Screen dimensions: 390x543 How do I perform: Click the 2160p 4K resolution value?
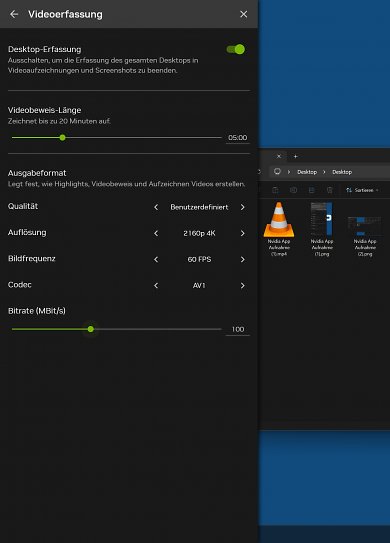(199, 233)
